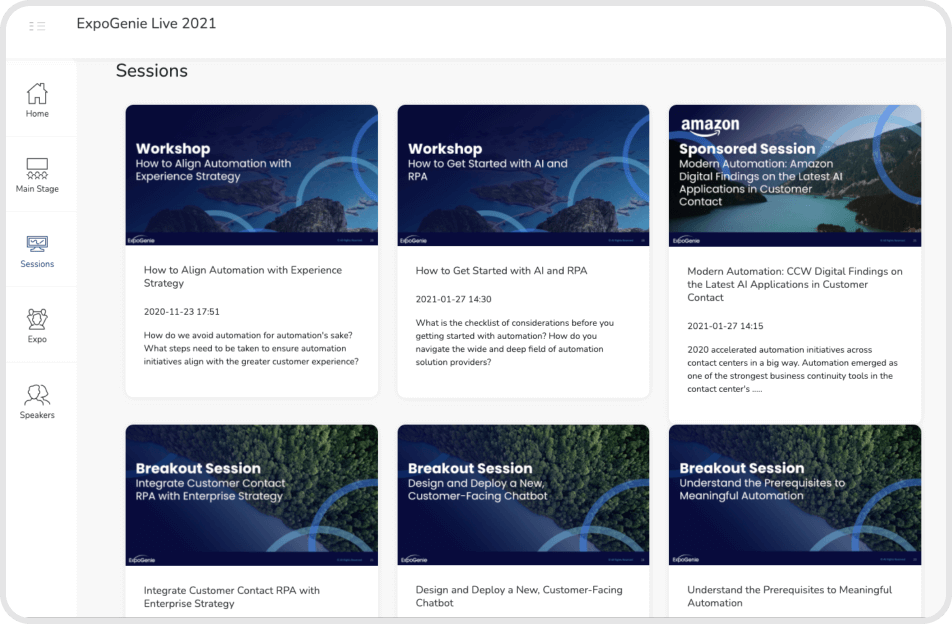Click the description starting '2020 accelerated automation initiatives'

792,369
